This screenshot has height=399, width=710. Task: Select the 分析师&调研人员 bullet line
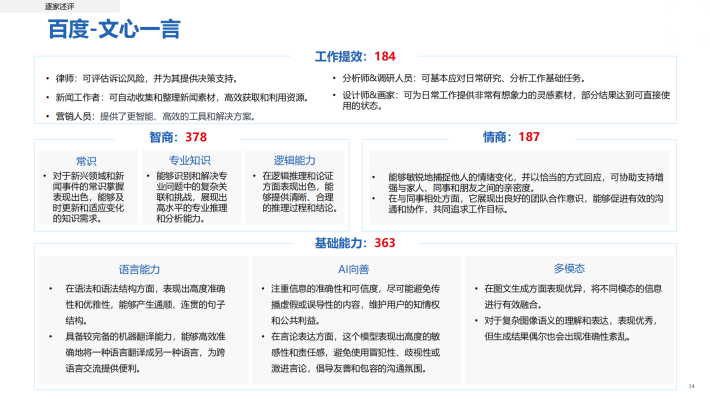pos(464,78)
